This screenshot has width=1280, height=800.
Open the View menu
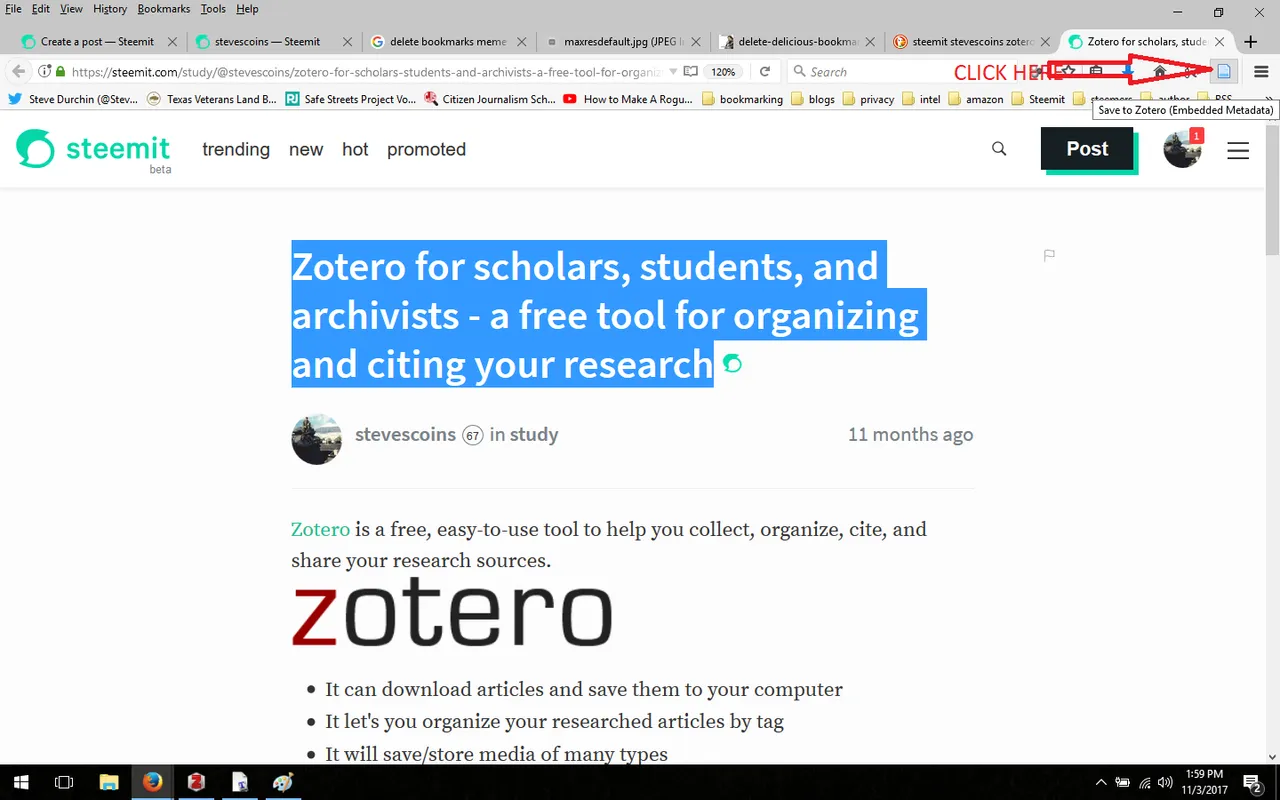pyautogui.click(x=71, y=9)
